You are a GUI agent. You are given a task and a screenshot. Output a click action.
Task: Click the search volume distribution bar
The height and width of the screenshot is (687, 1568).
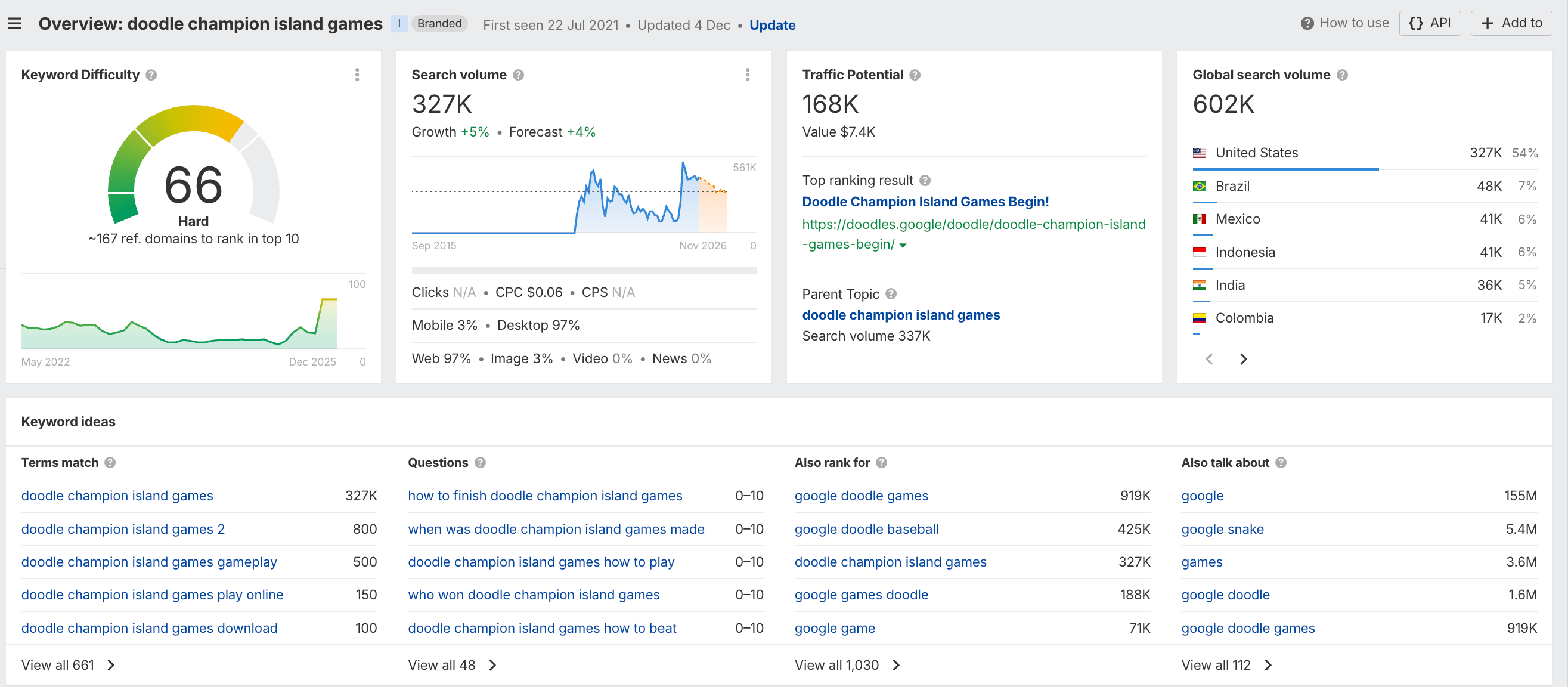tap(584, 270)
